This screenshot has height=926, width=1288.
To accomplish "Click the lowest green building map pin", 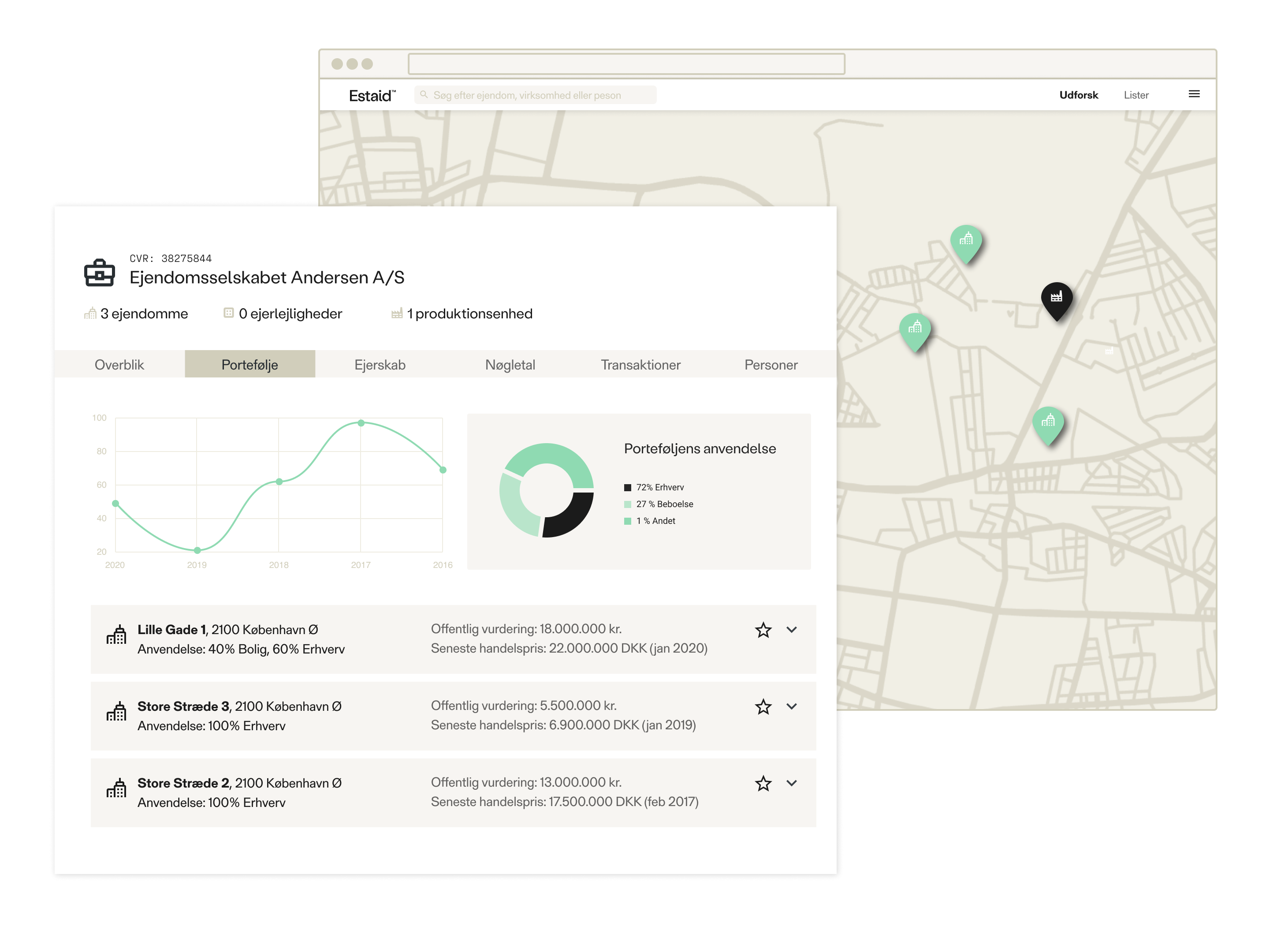I will click(x=1048, y=422).
